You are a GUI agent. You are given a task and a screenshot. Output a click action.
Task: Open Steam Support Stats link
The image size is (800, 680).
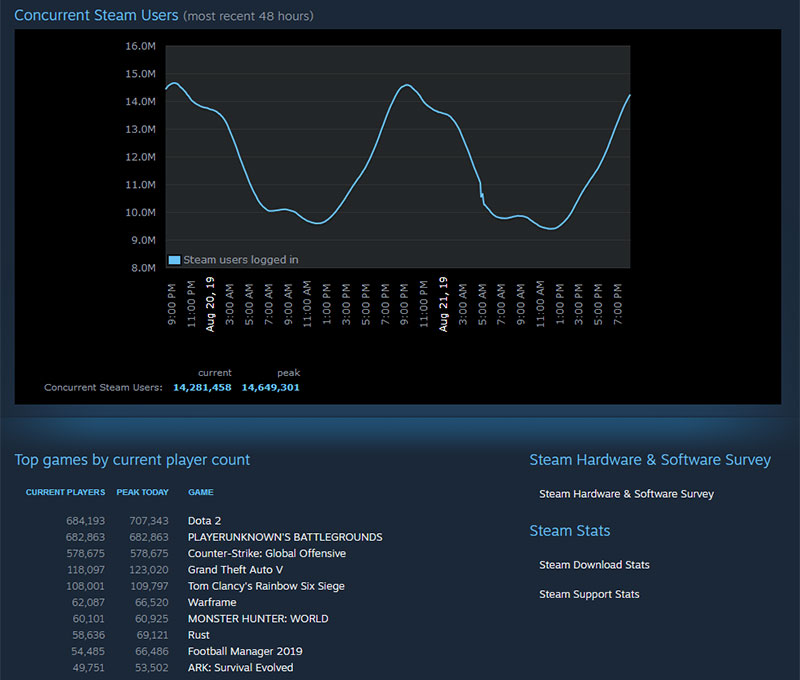[x=589, y=594]
